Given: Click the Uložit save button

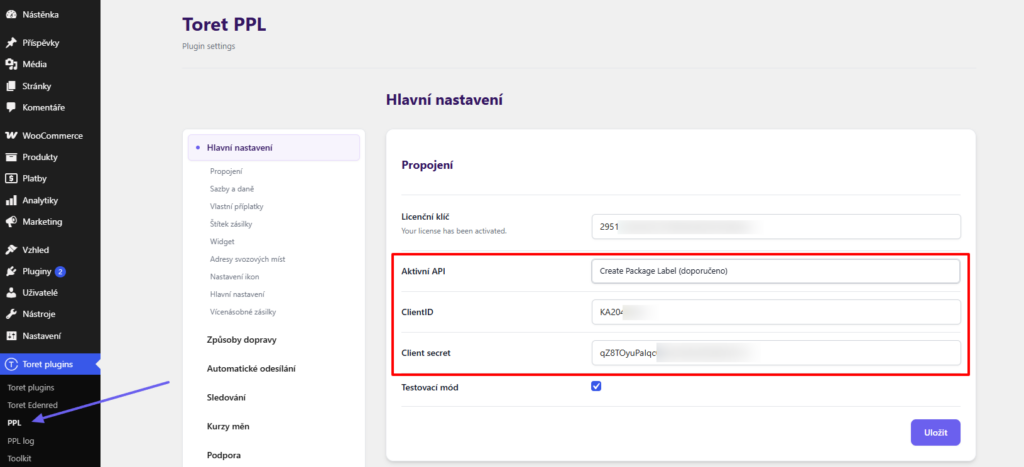Looking at the screenshot, I should point(935,432).
